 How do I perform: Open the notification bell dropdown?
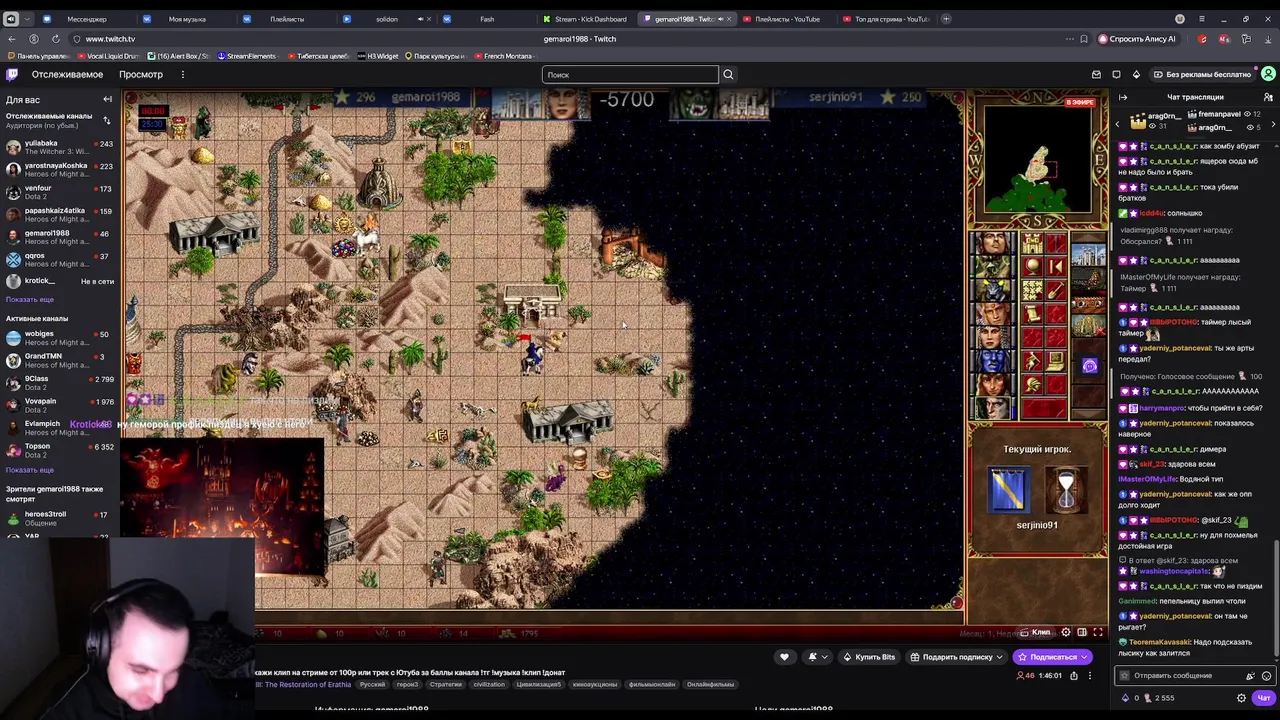816,657
